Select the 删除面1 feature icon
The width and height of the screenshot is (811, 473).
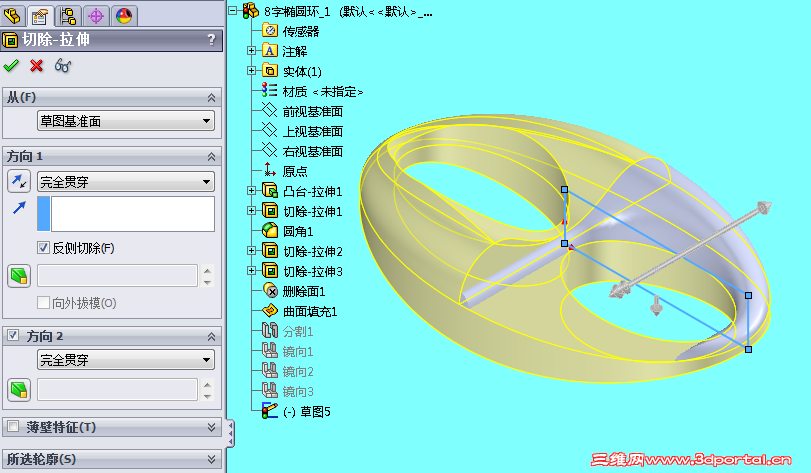click(269, 291)
